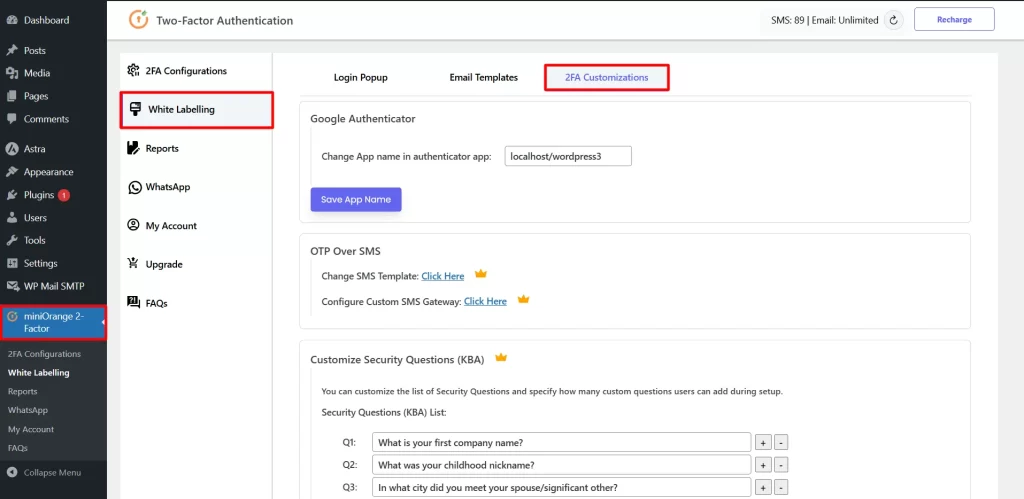This screenshot has width=1024, height=499.
Task: Click the Upgrade cart icon
Action: (x=134, y=265)
